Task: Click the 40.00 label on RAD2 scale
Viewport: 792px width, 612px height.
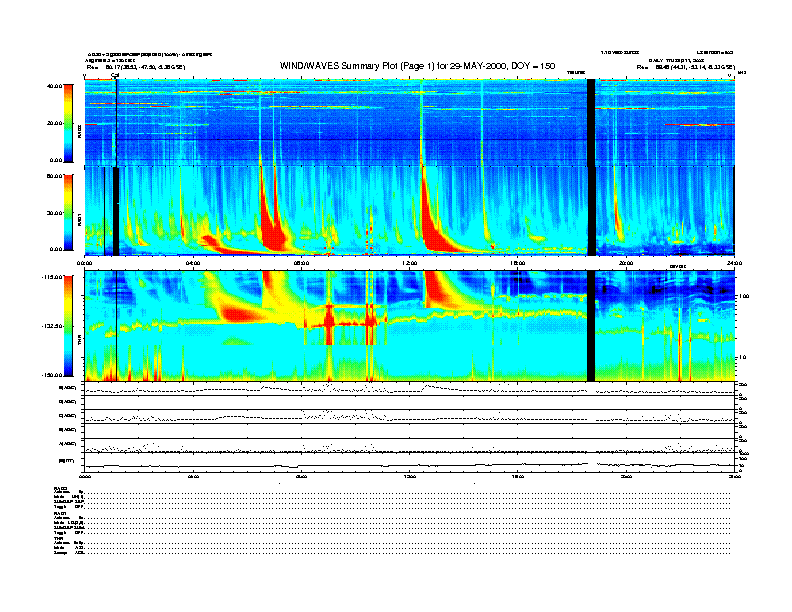Action: [x=54, y=86]
